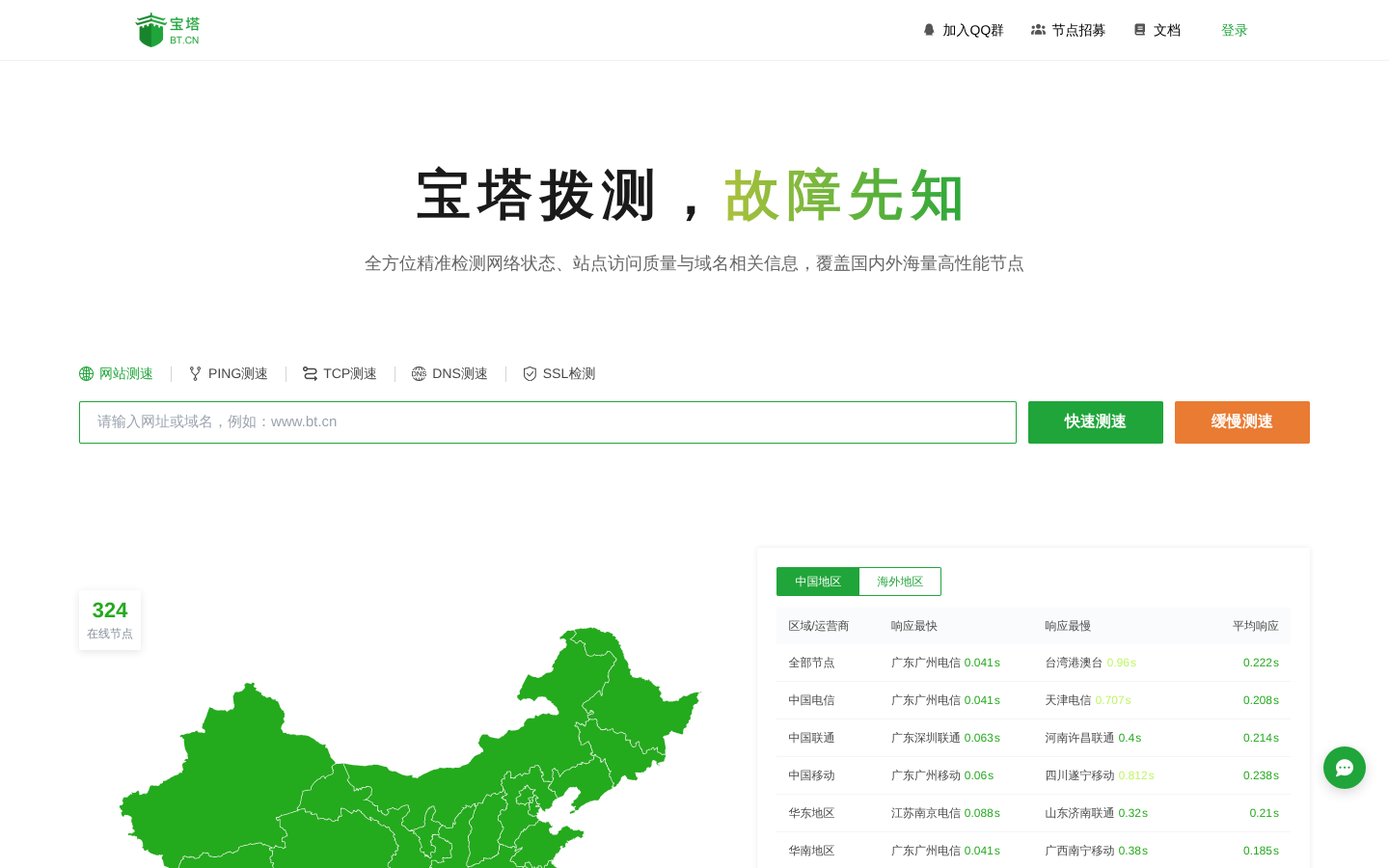Click 江苏南京电信 0.088s cell
The height and width of the screenshot is (868, 1389).
[x=945, y=813]
